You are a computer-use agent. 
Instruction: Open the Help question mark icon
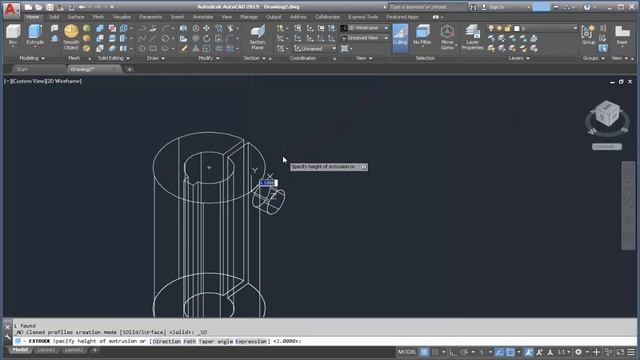(587, 7)
